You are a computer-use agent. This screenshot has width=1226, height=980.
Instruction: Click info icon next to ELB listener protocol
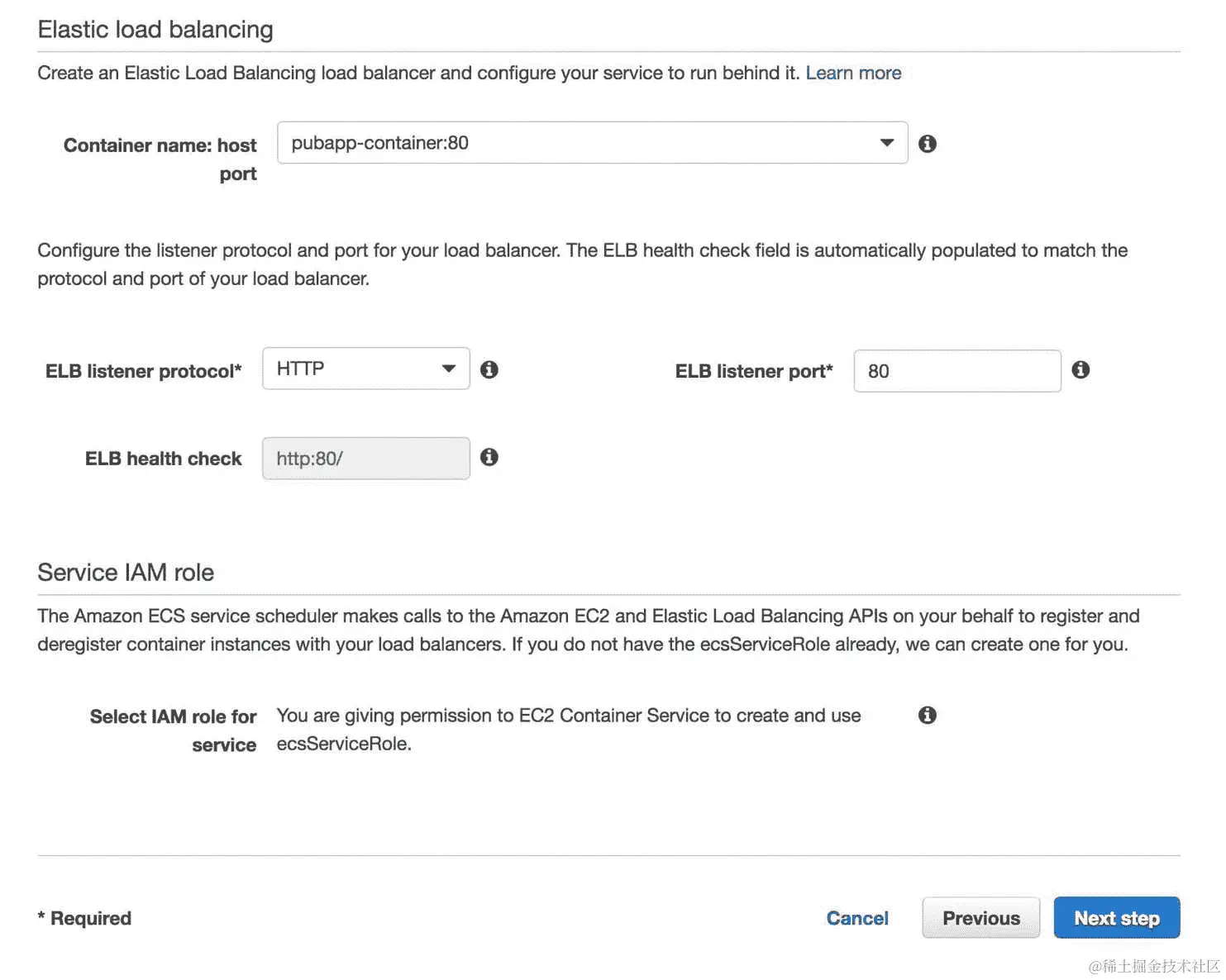[x=489, y=369]
